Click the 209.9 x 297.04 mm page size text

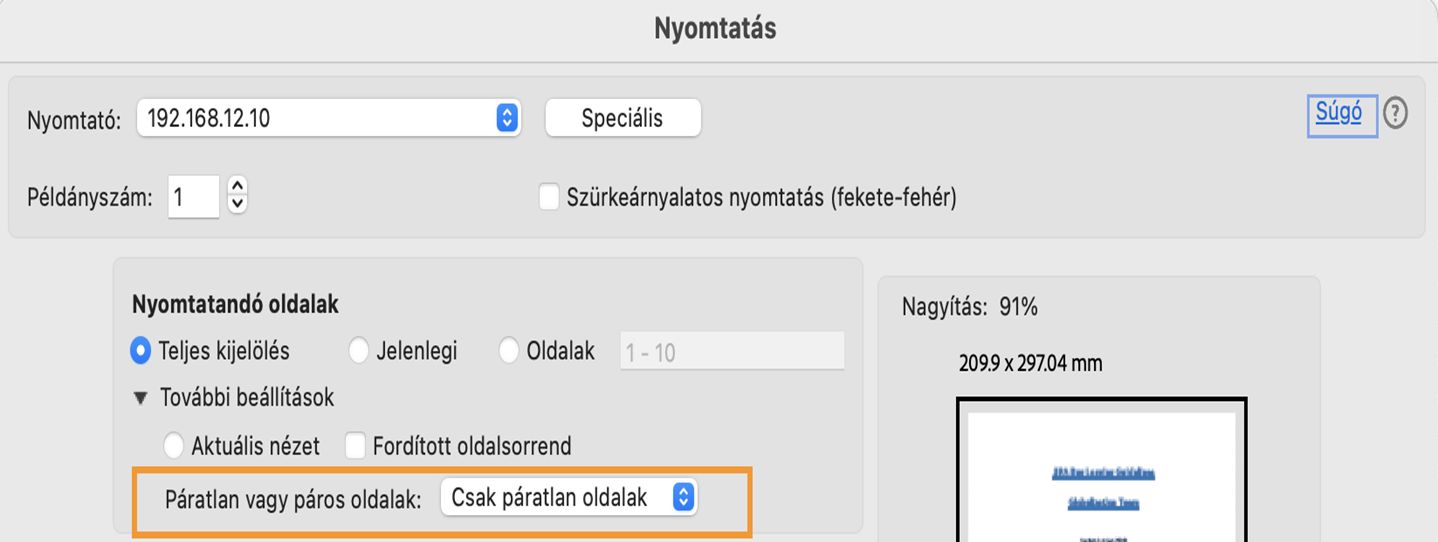tap(1030, 364)
